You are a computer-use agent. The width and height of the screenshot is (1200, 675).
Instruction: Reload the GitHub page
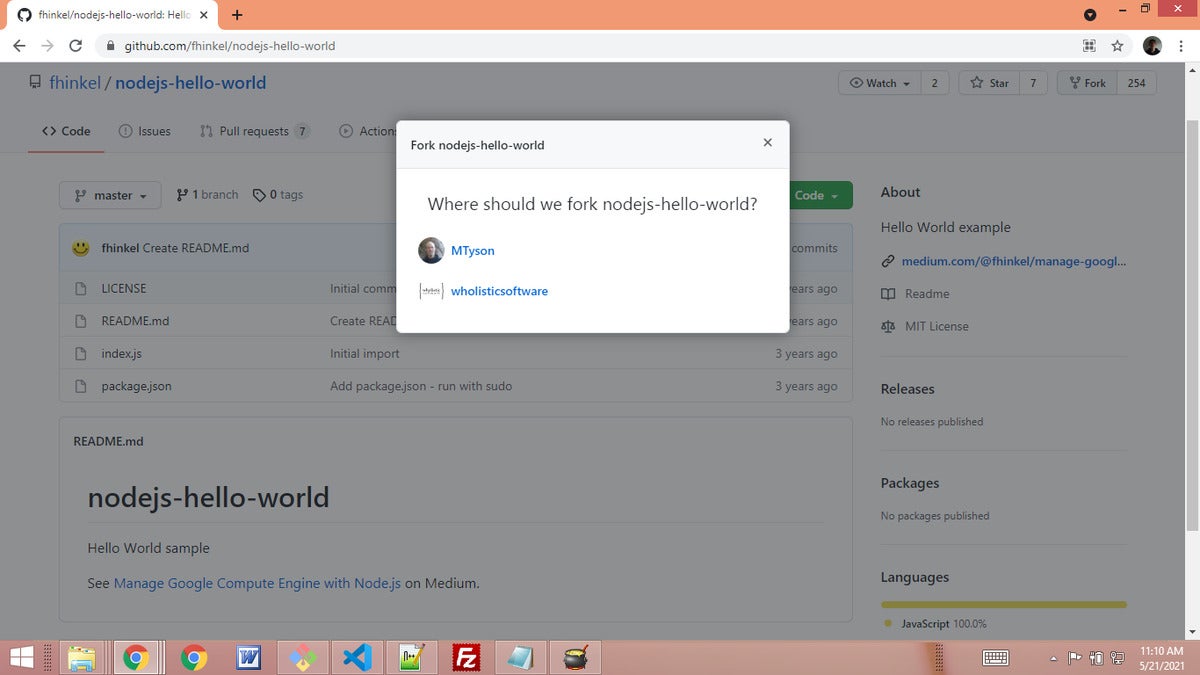coord(75,46)
